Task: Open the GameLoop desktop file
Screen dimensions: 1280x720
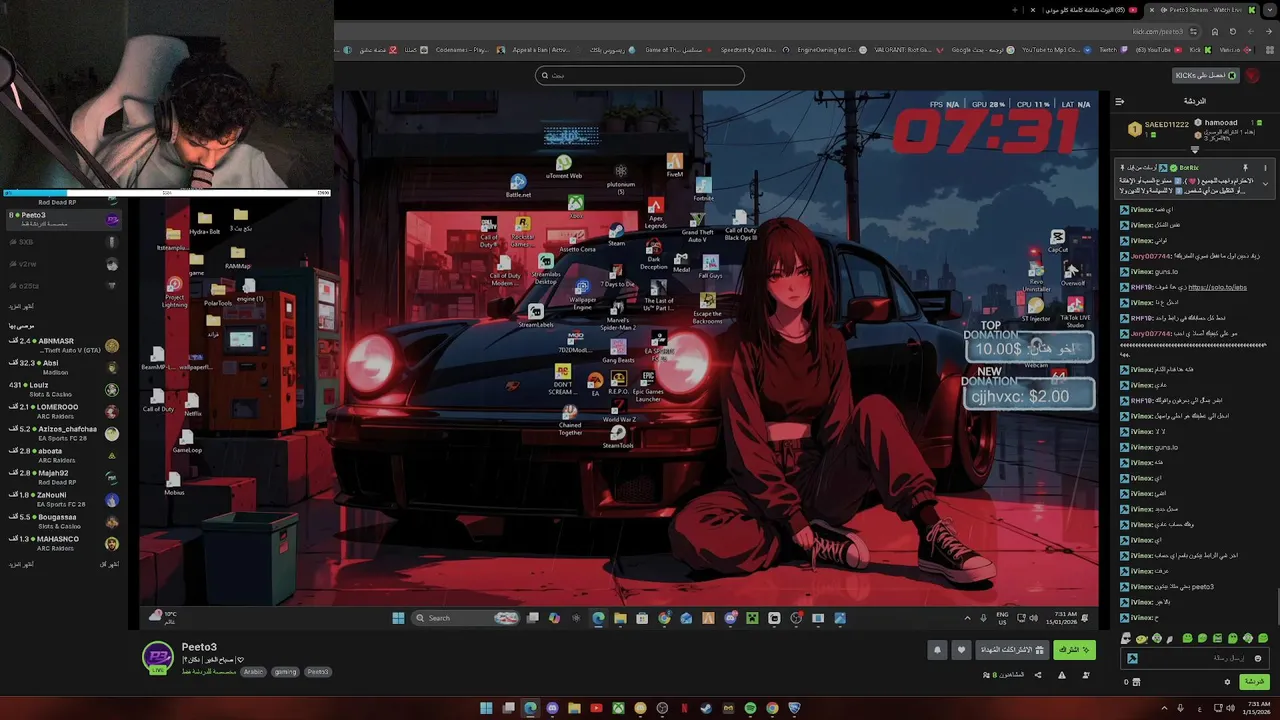Action: coord(186,442)
